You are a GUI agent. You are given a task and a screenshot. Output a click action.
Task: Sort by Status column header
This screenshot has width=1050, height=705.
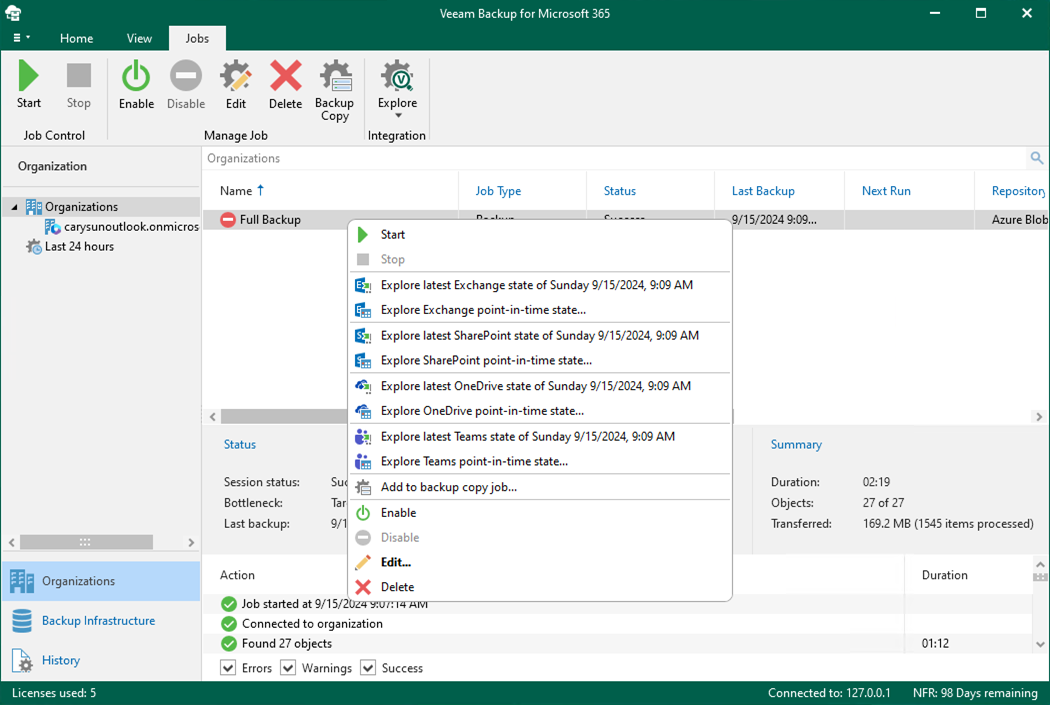click(x=650, y=191)
